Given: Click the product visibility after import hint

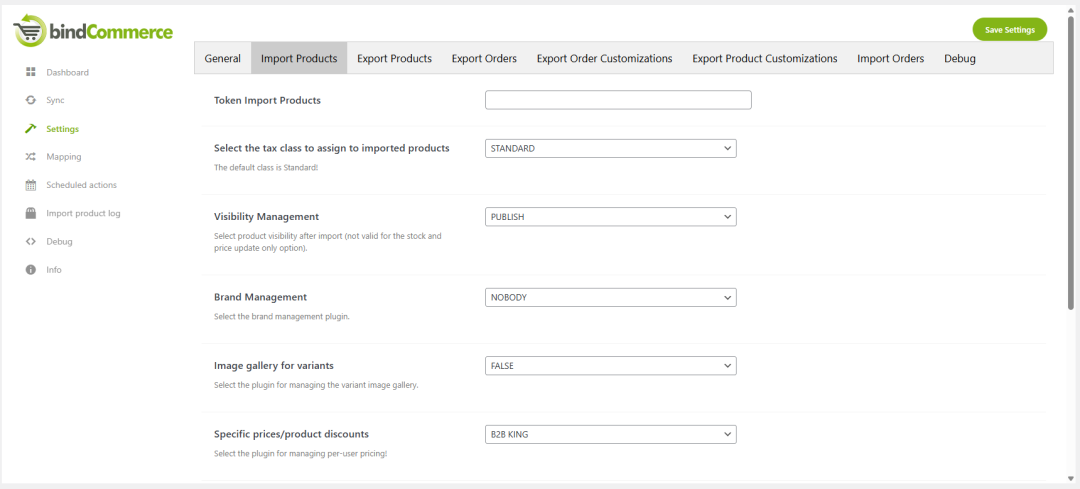Looking at the screenshot, I should coord(328,242).
